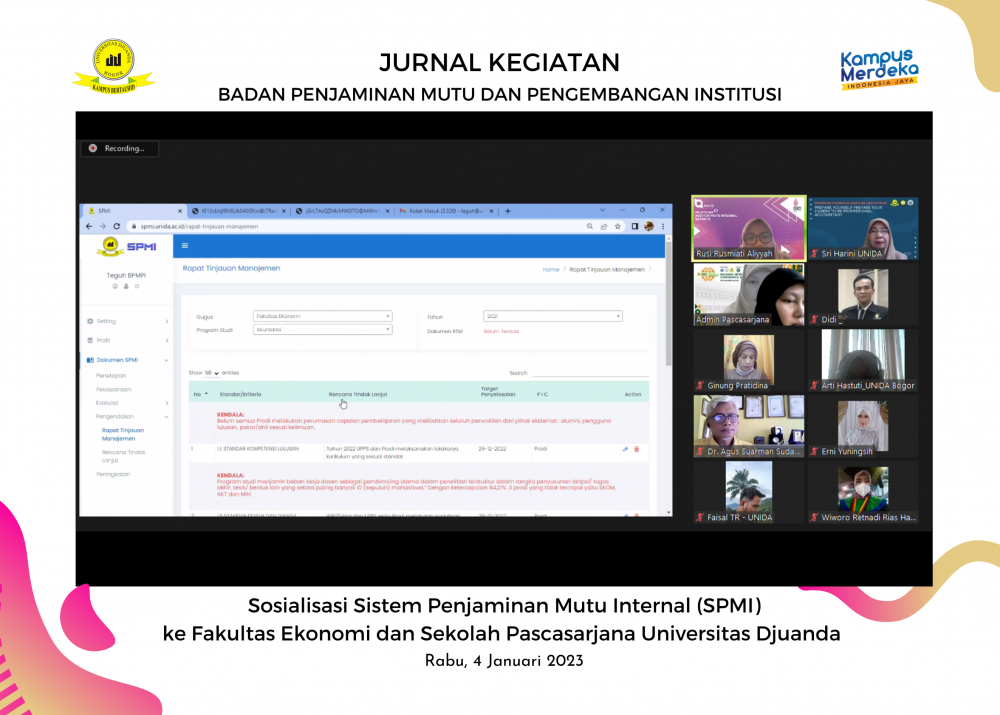The height and width of the screenshot is (715, 1000).
Task: Click the Setting gear icon in sidebar
Action: coord(90,321)
